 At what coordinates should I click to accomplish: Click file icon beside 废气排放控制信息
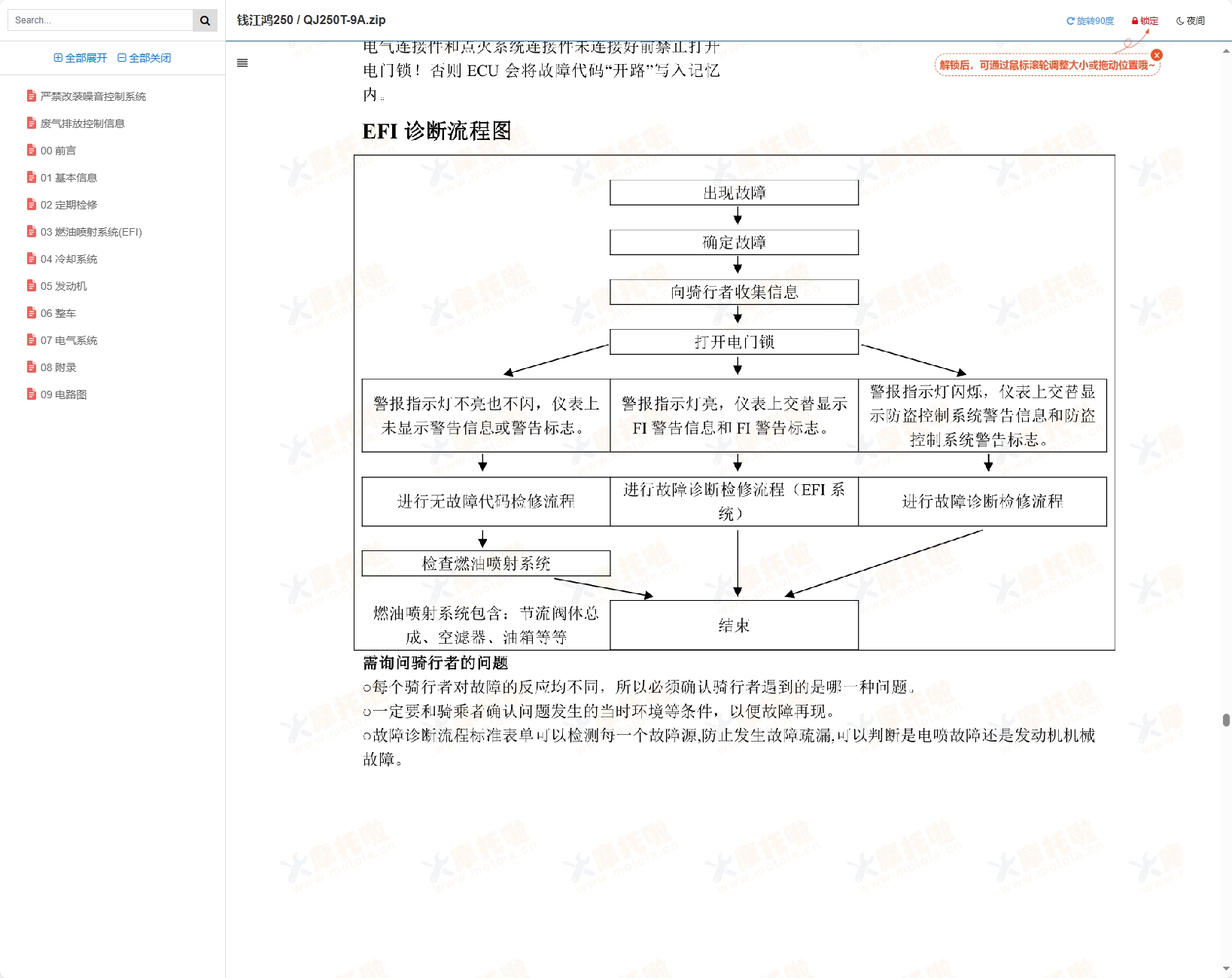click(32, 123)
